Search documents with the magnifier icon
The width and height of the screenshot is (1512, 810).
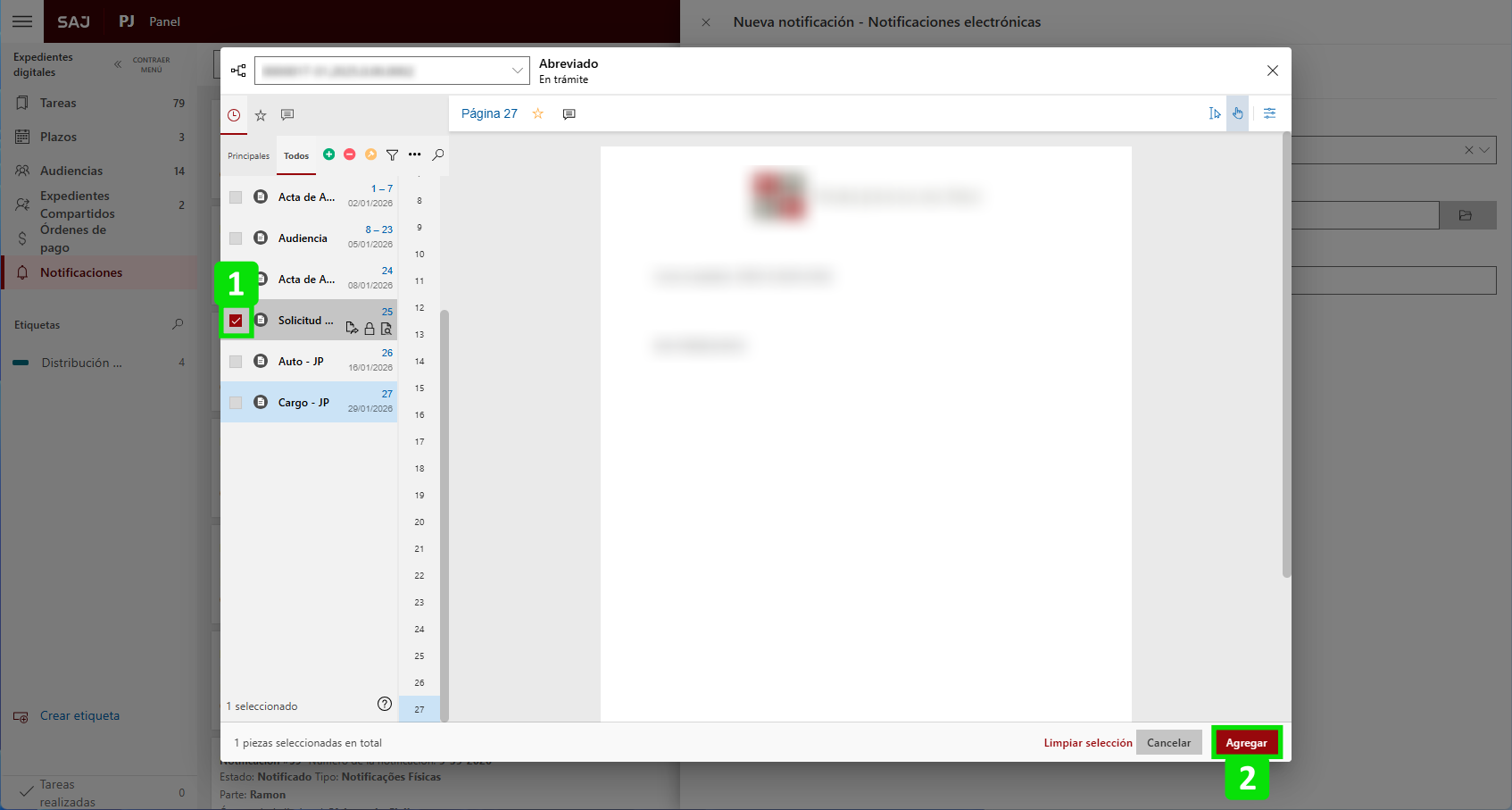pyautogui.click(x=438, y=155)
